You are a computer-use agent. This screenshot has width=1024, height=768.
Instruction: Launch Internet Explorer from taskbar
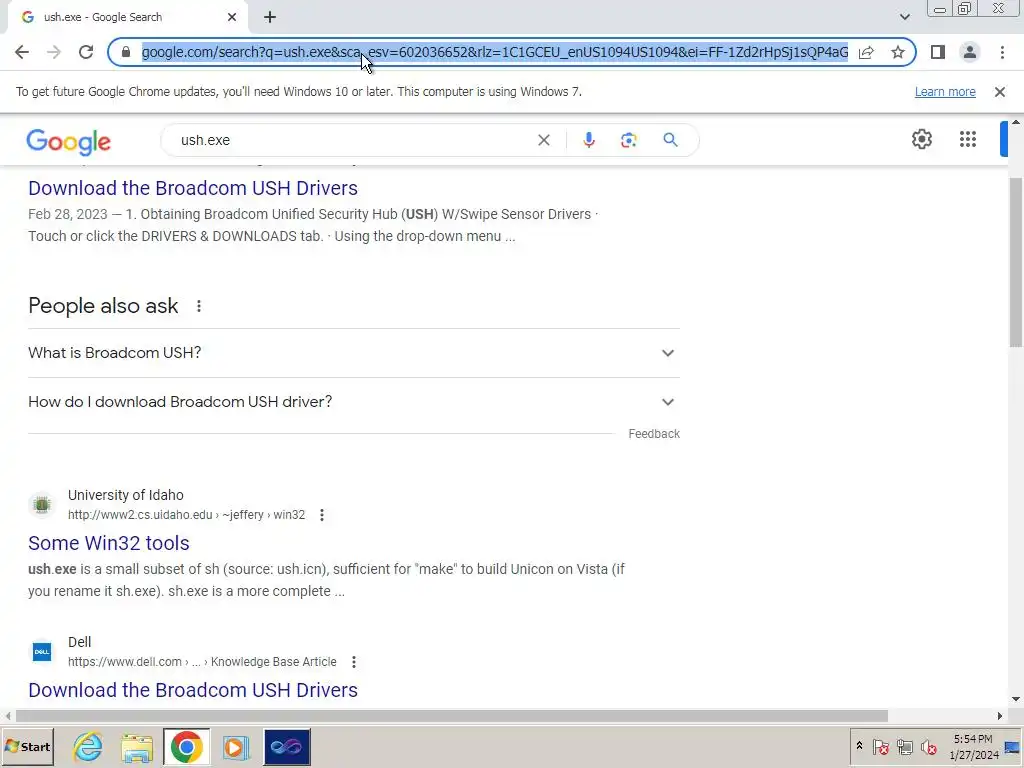click(x=88, y=746)
